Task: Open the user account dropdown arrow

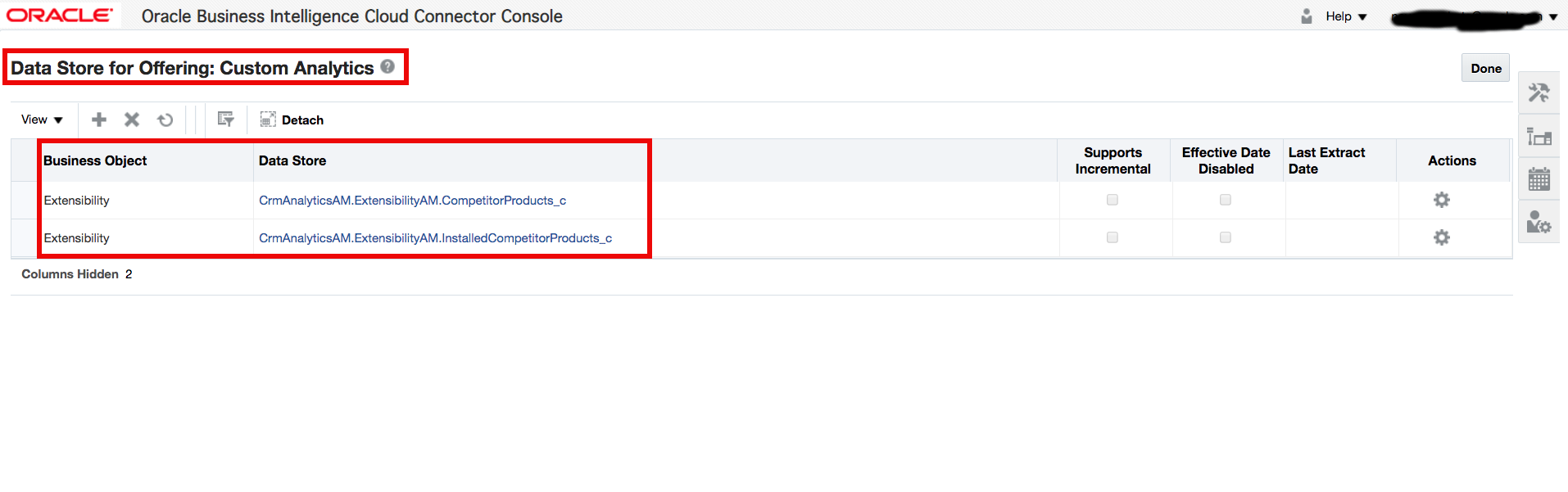Action: (1553, 17)
